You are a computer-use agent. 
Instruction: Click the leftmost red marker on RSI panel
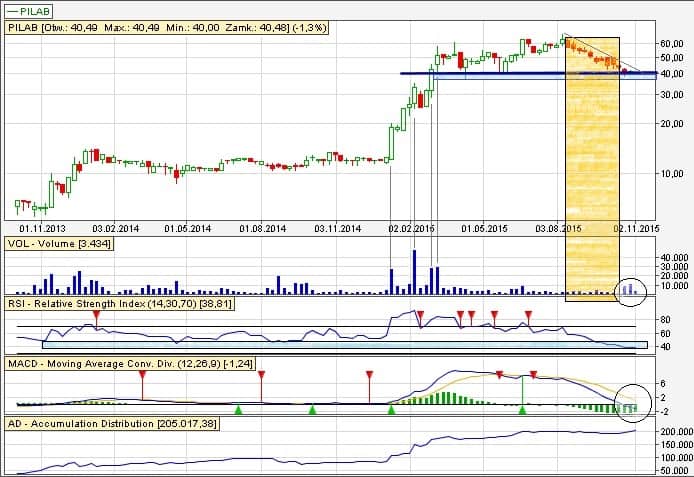[x=96, y=316]
